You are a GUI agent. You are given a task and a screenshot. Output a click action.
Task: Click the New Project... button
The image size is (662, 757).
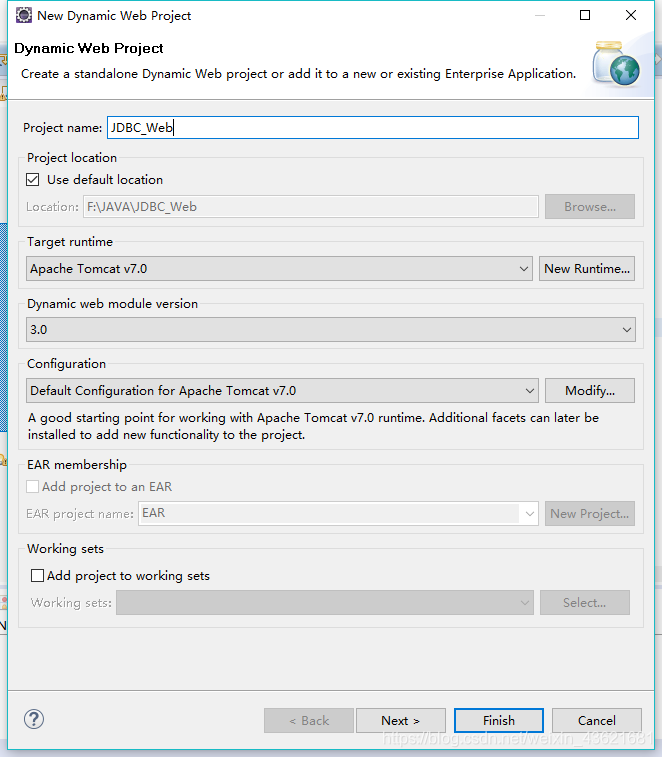[590, 514]
